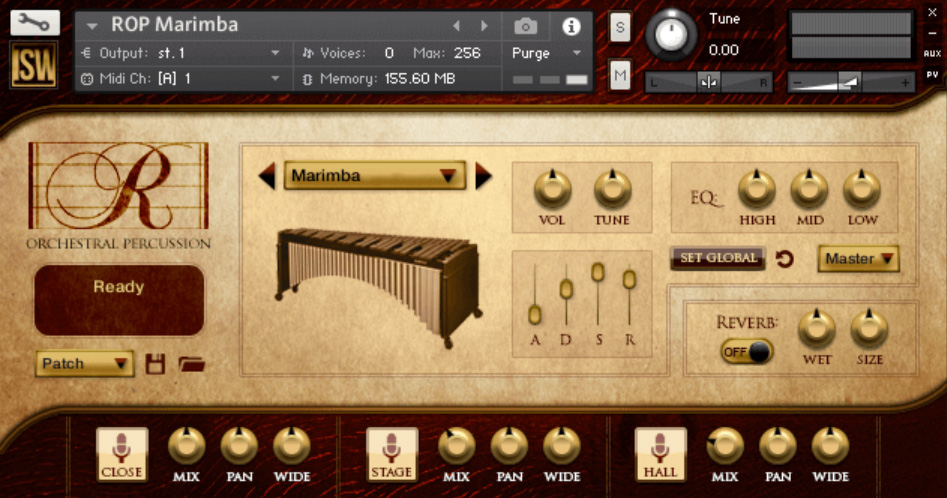947x498 pixels.
Task: Toggle the reverb OFF switch
Action: click(746, 351)
